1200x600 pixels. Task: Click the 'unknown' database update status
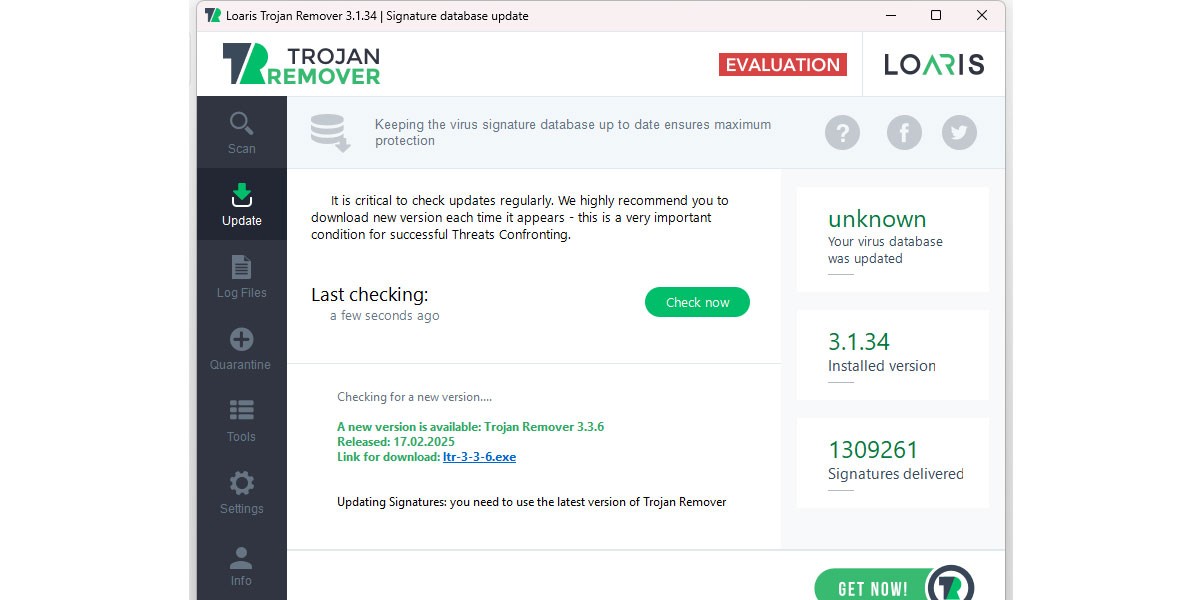877,219
